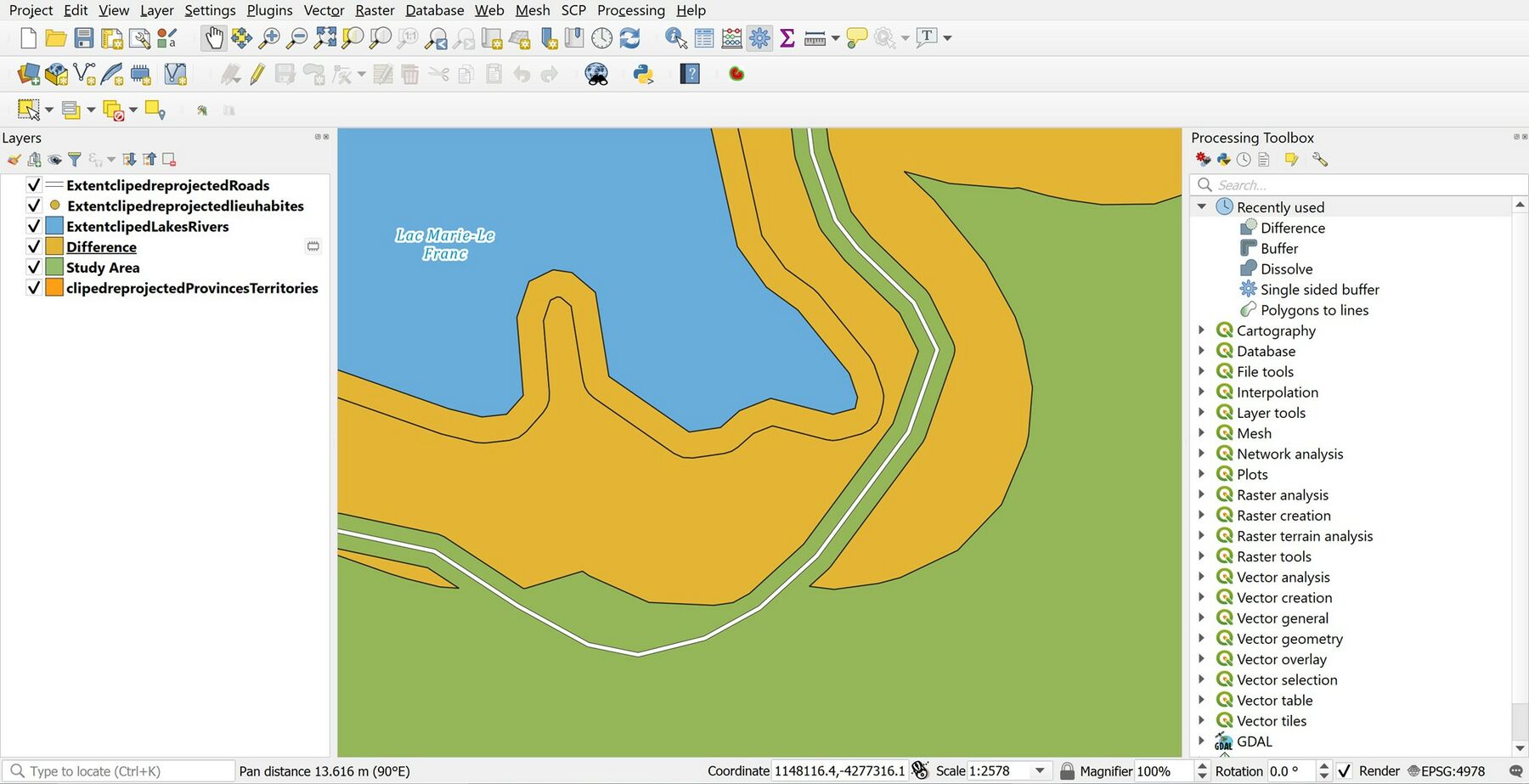Activate the Identify Features tool
Viewport: 1529px width, 784px height.
pos(674,37)
